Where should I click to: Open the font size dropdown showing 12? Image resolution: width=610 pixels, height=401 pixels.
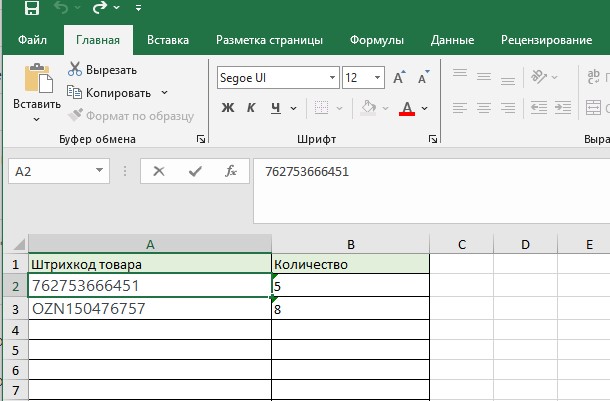click(378, 78)
